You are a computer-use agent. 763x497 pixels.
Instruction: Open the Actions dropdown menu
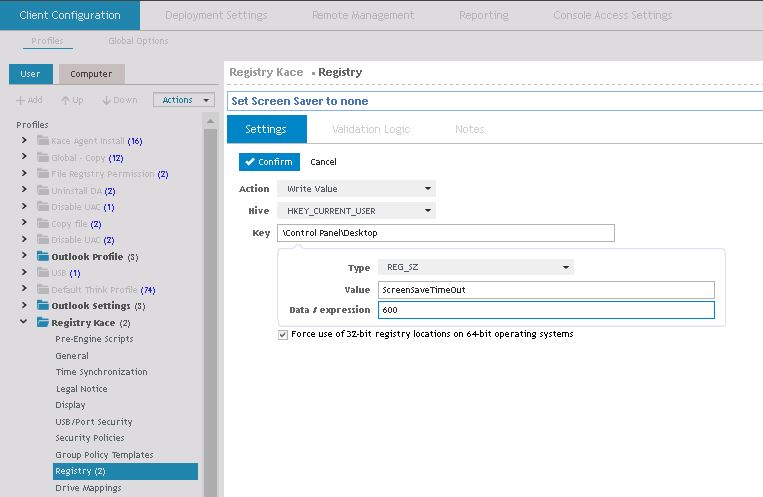tap(184, 100)
